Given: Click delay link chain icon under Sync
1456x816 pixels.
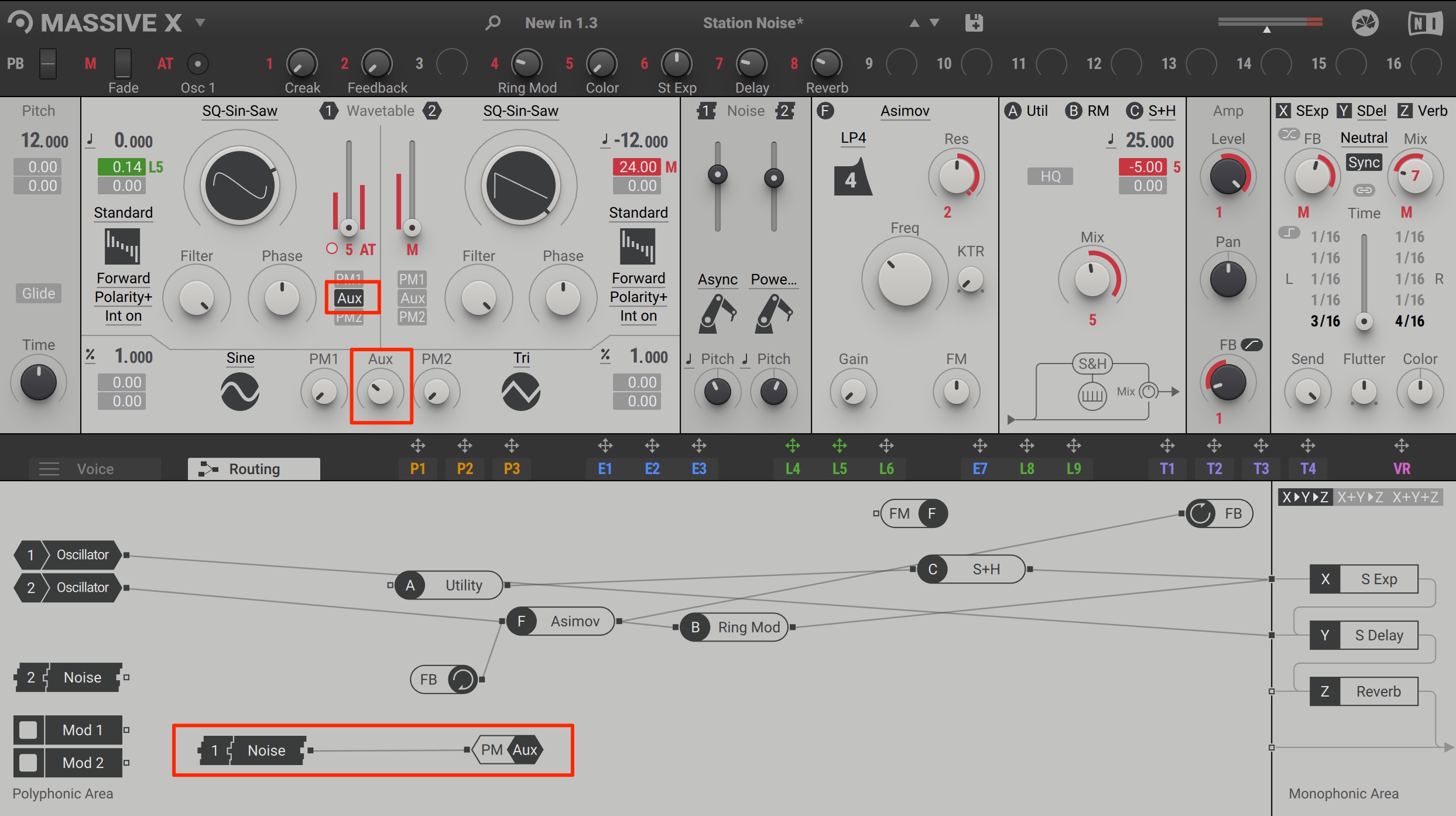Looking at the screenshot, I should point(1363,190).
